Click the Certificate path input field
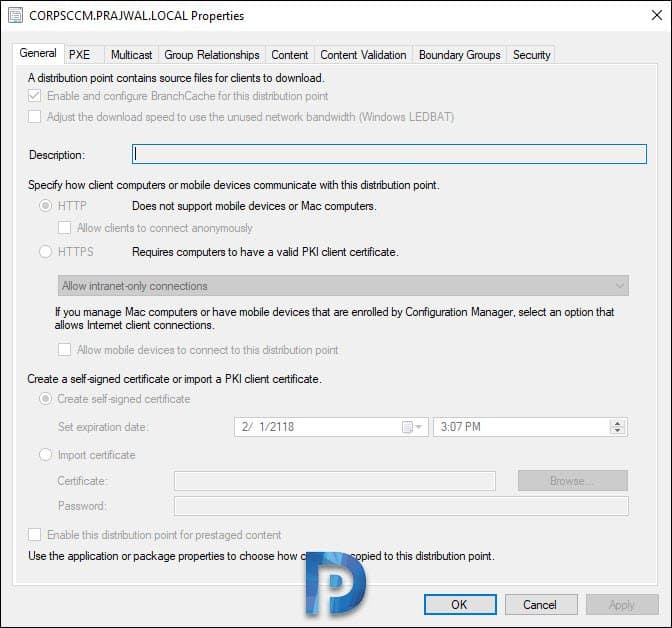This screenshot has height=628, width=672. [335, 481]
